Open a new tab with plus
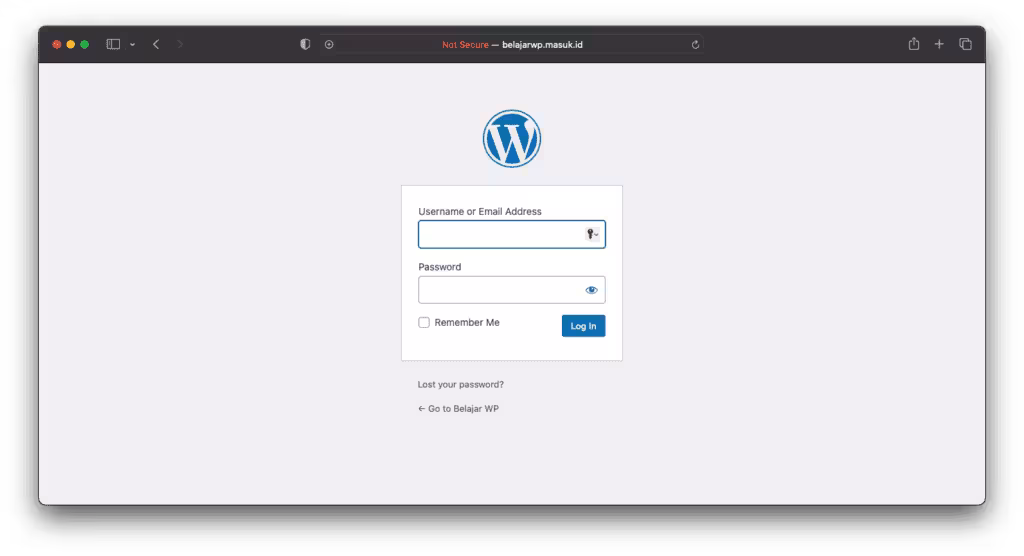This screenshot has width=1024, height=556. [939, 44]
